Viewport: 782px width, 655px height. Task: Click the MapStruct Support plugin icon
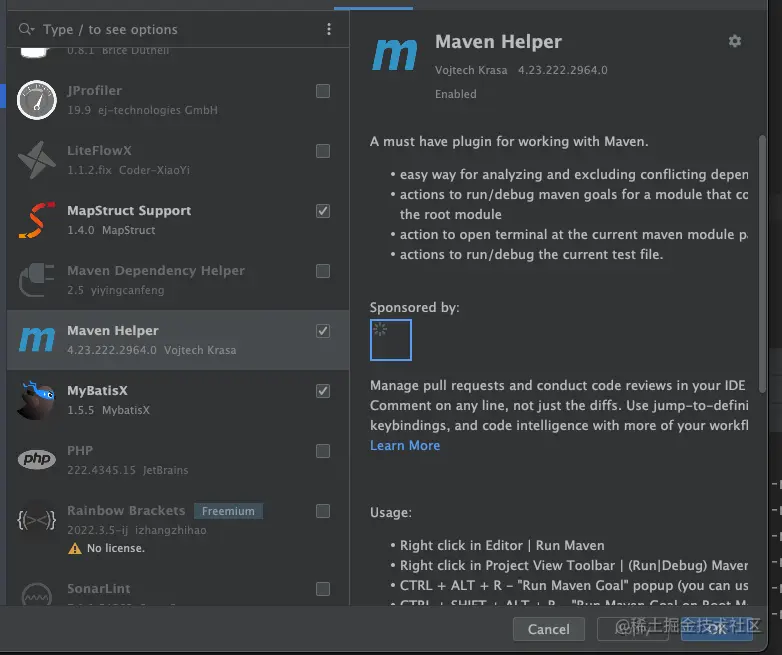[x=36, y=220]
